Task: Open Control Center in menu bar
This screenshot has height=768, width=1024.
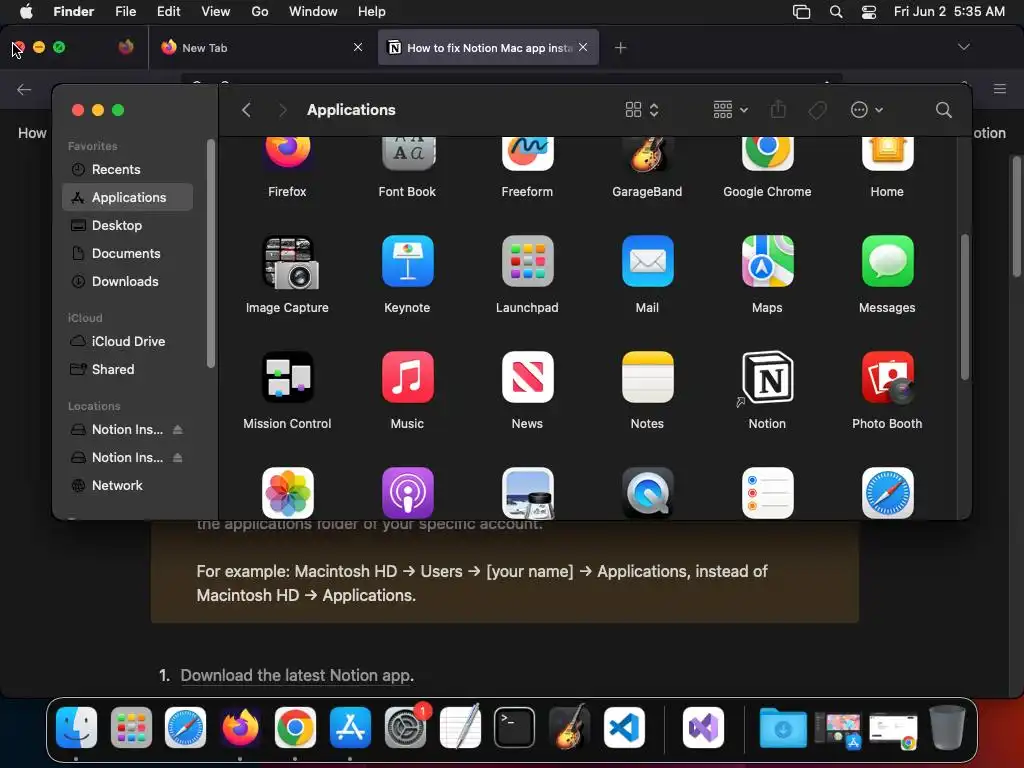Action: click(x=869, y=12)
